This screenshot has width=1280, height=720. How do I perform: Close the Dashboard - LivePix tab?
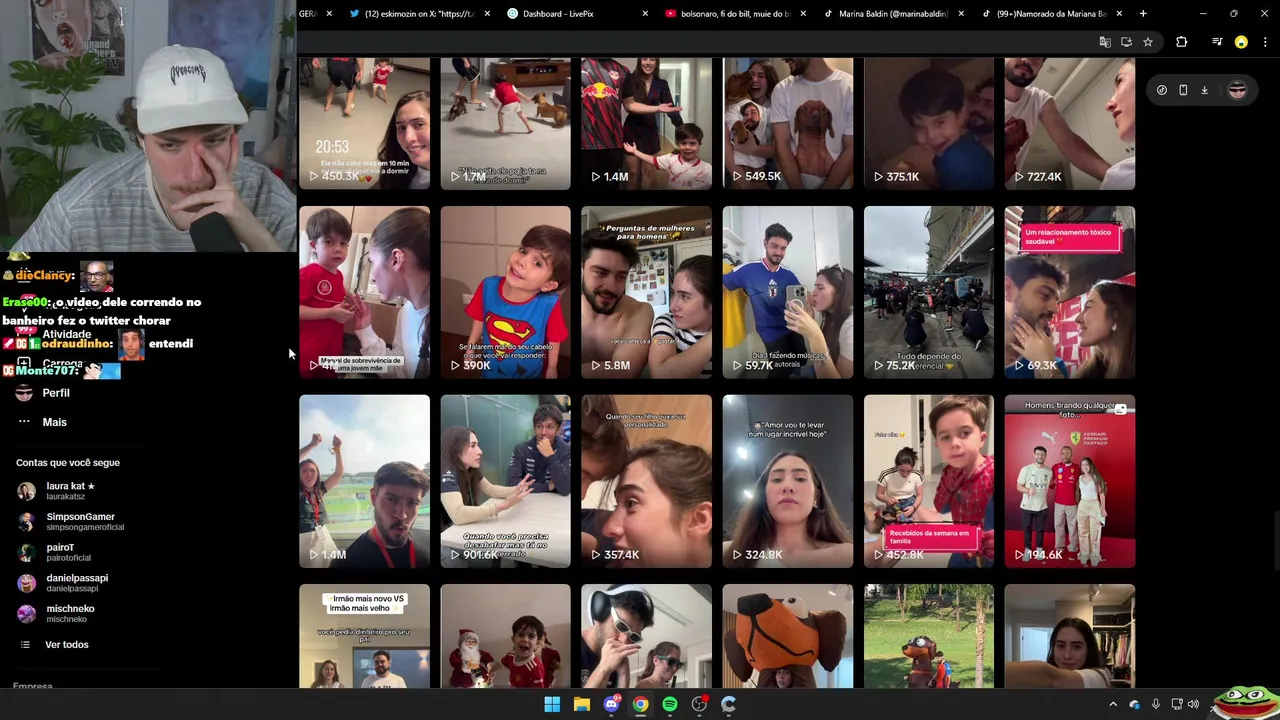[x=645, y=14]
